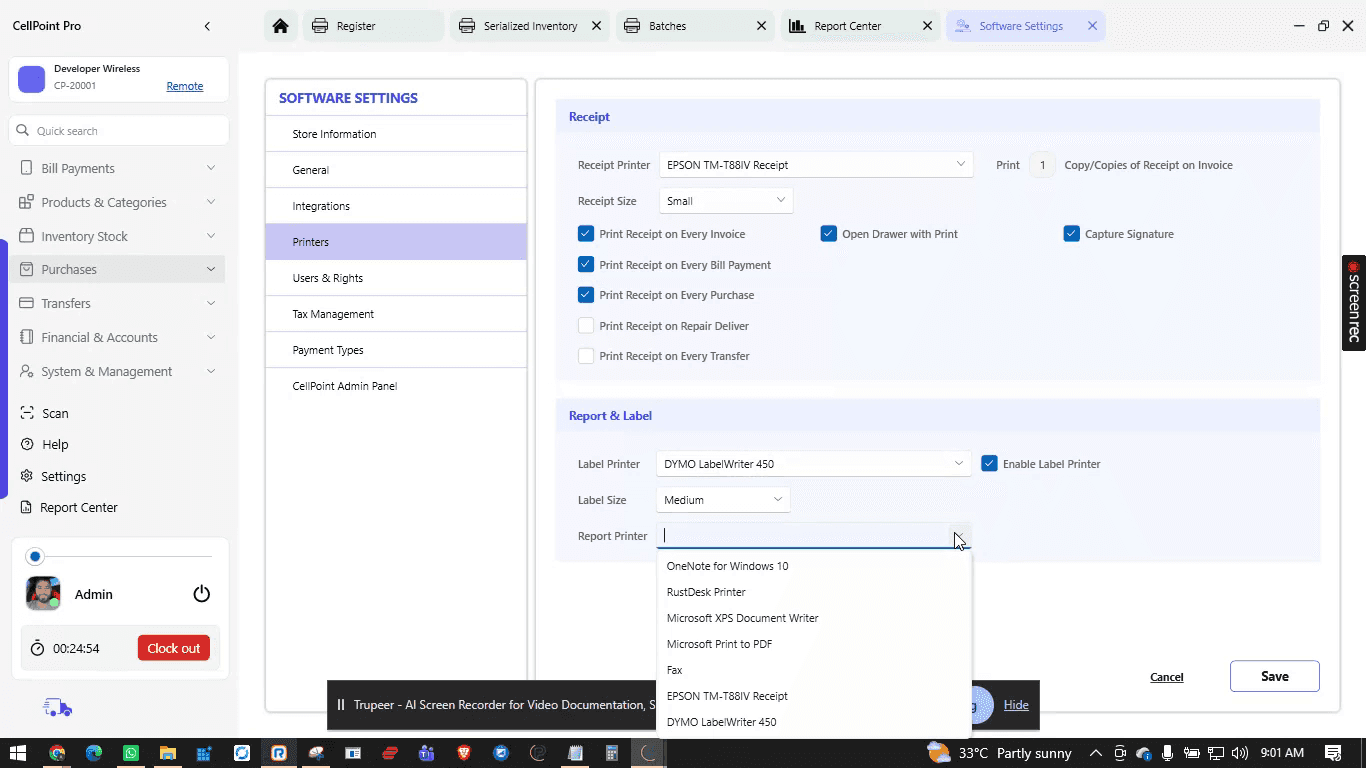Click the ScreenRec side widget

coord(1354,302)
